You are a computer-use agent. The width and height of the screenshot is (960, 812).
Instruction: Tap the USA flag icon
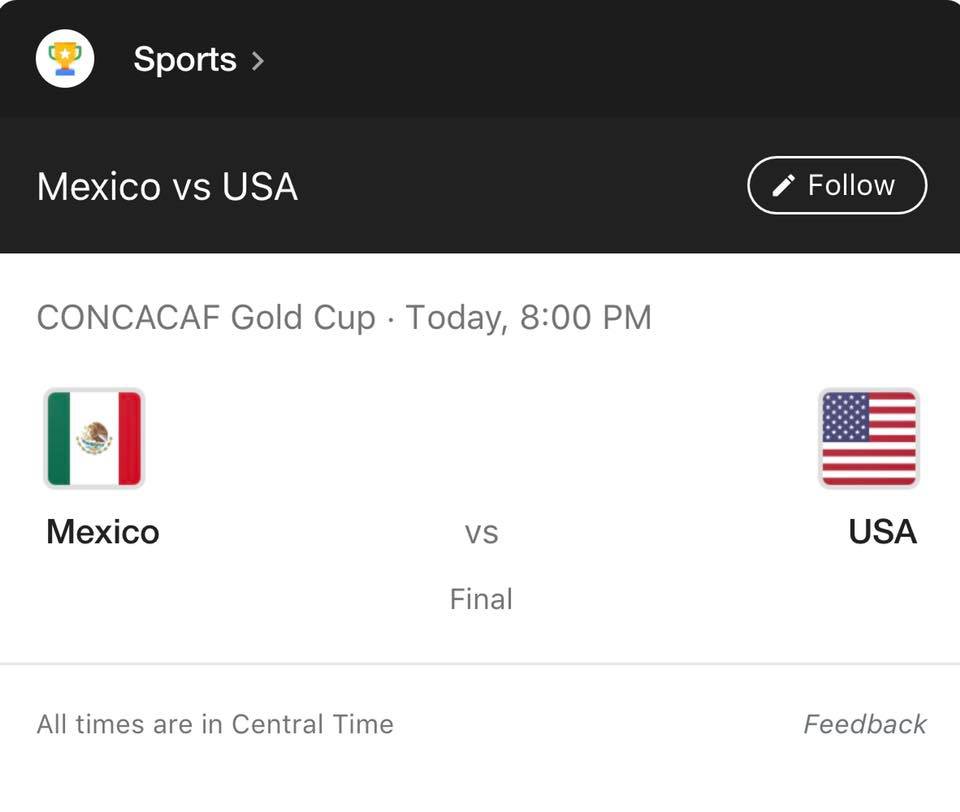point(868,438)
